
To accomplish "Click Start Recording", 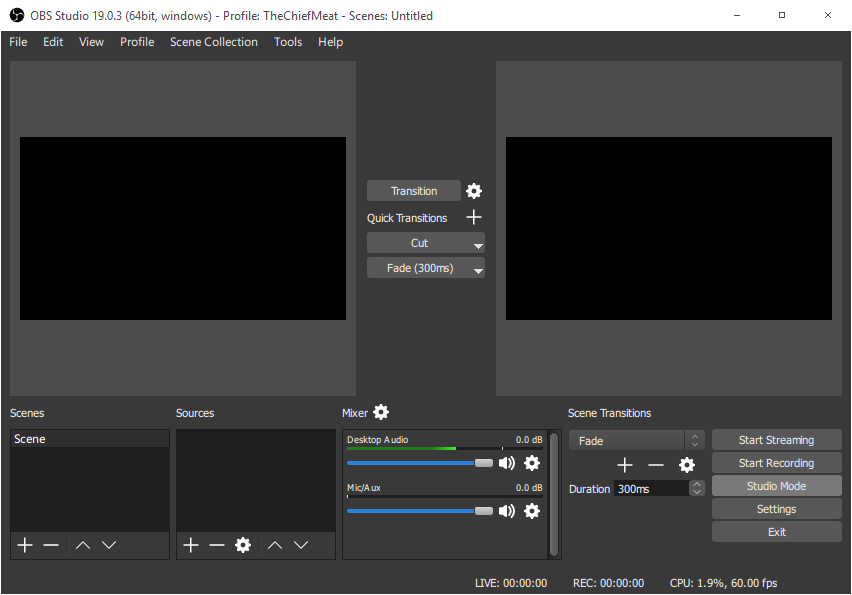I will tap(776, 463).
